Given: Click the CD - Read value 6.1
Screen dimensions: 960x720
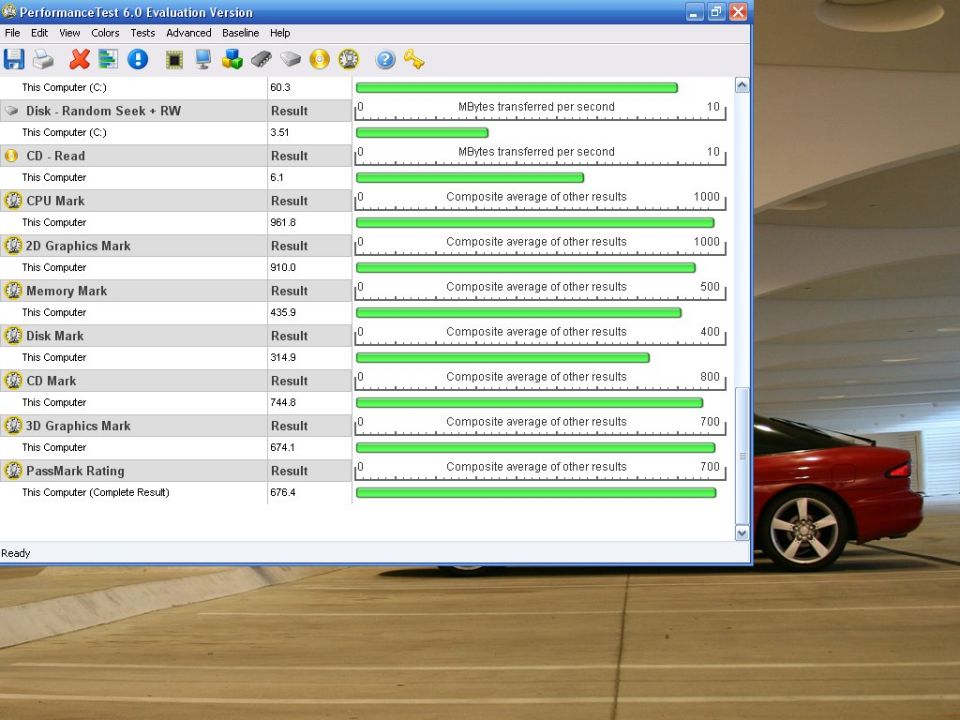Looking at the screenshot, I should 277,178.
